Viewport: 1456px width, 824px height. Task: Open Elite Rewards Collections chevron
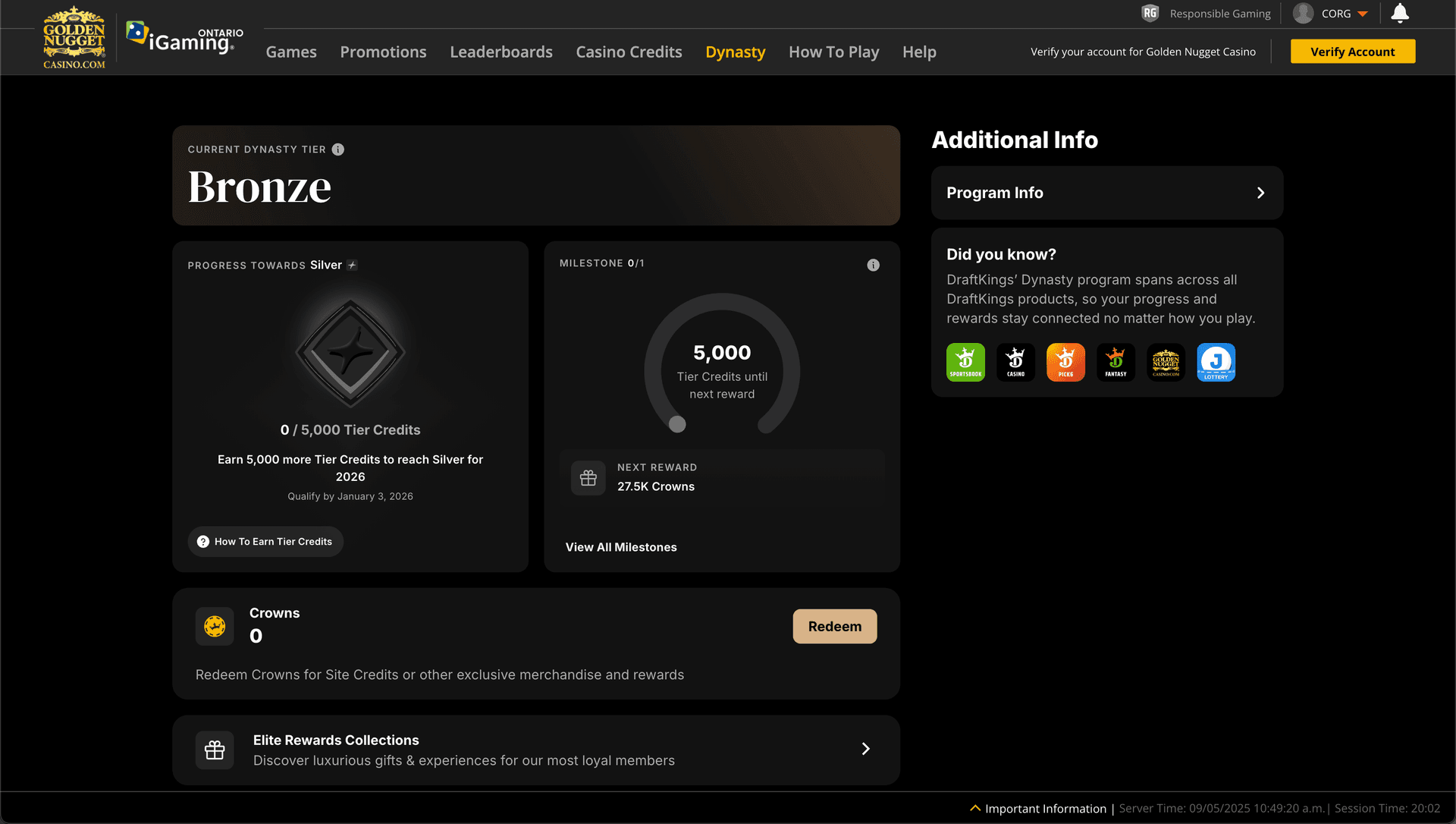click(x=865, y=750)
